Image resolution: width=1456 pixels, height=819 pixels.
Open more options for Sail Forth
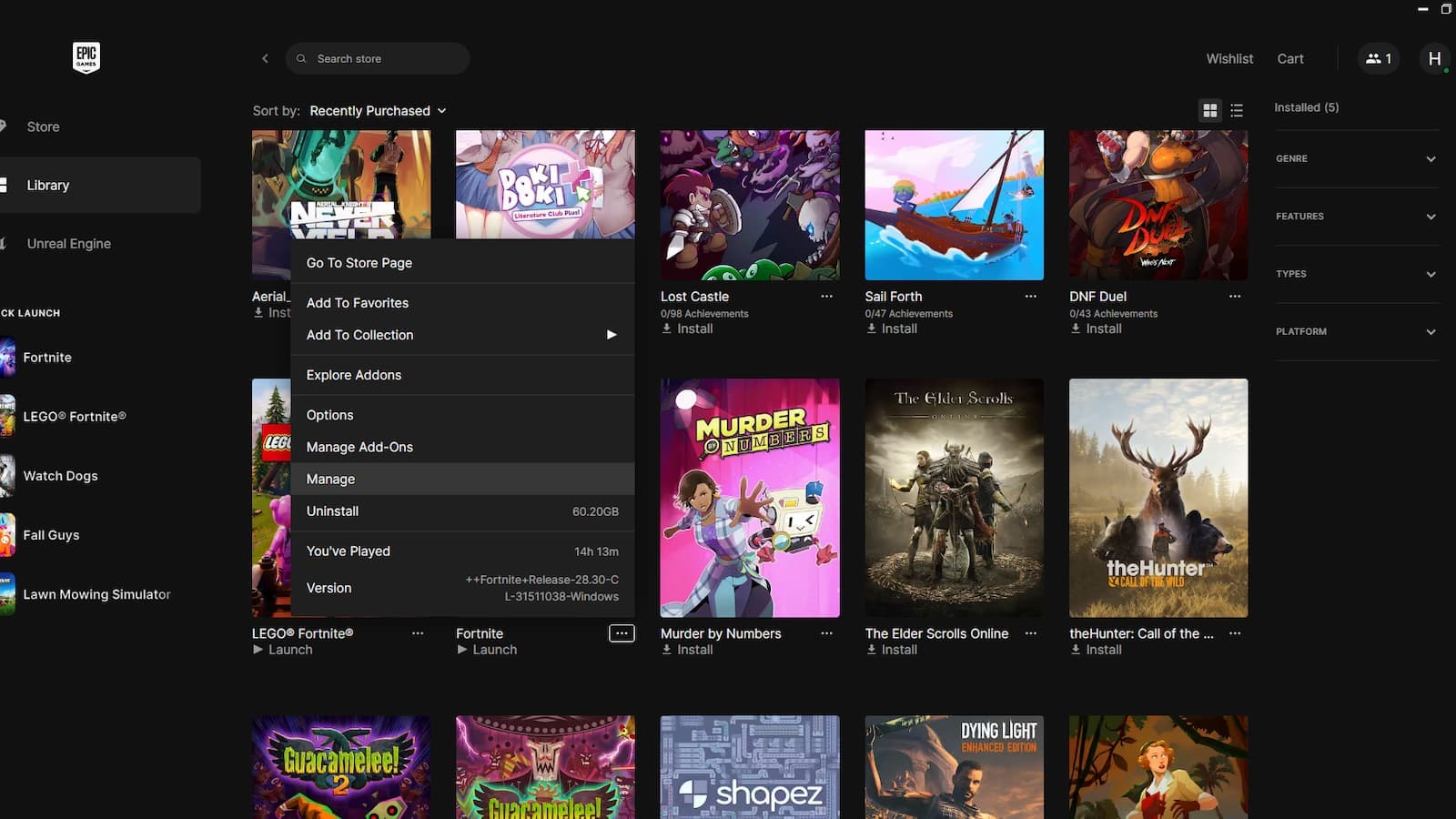point(1030,297)
